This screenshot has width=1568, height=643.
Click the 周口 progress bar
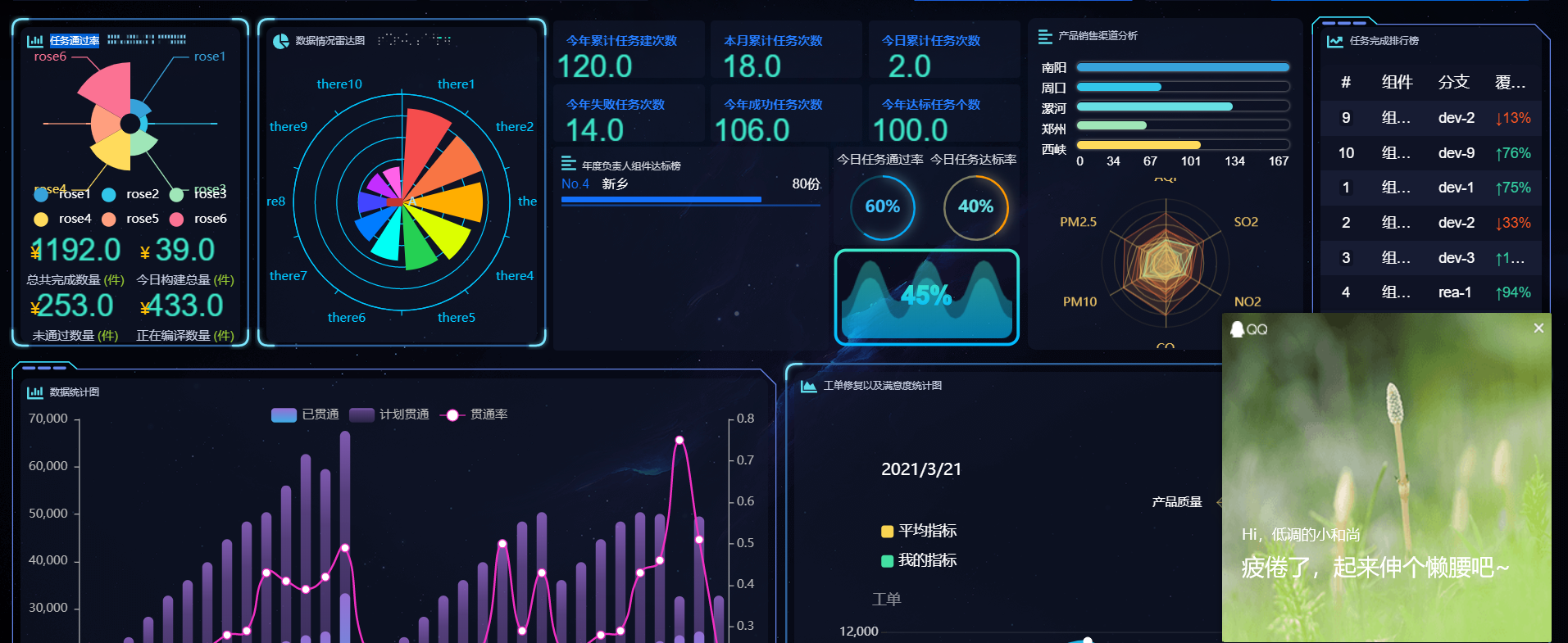pos(1183,87)
